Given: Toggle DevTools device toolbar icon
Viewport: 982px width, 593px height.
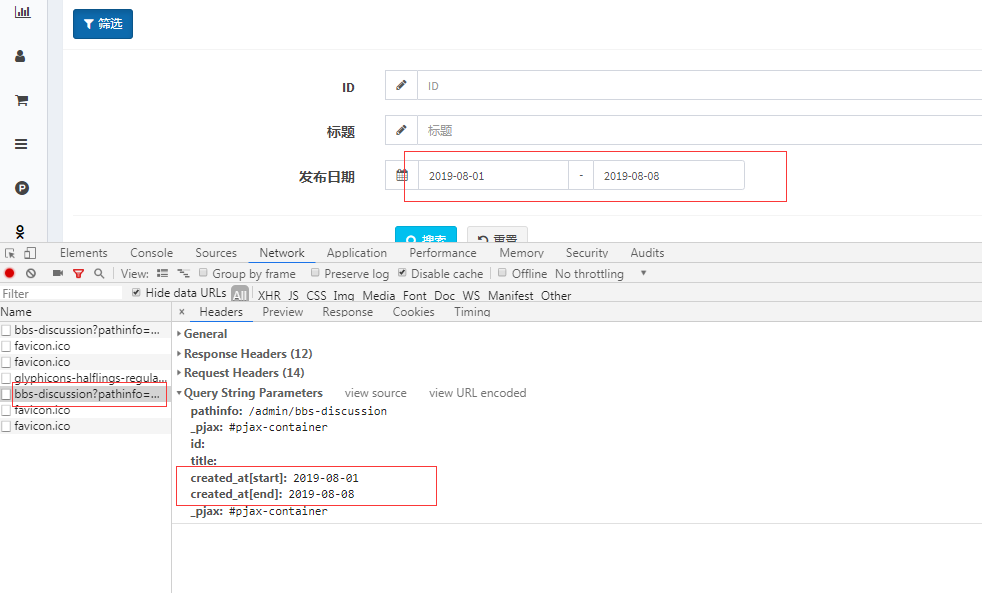Looking at the screenshot, I should pyautogui.click(x=30, y=253).
